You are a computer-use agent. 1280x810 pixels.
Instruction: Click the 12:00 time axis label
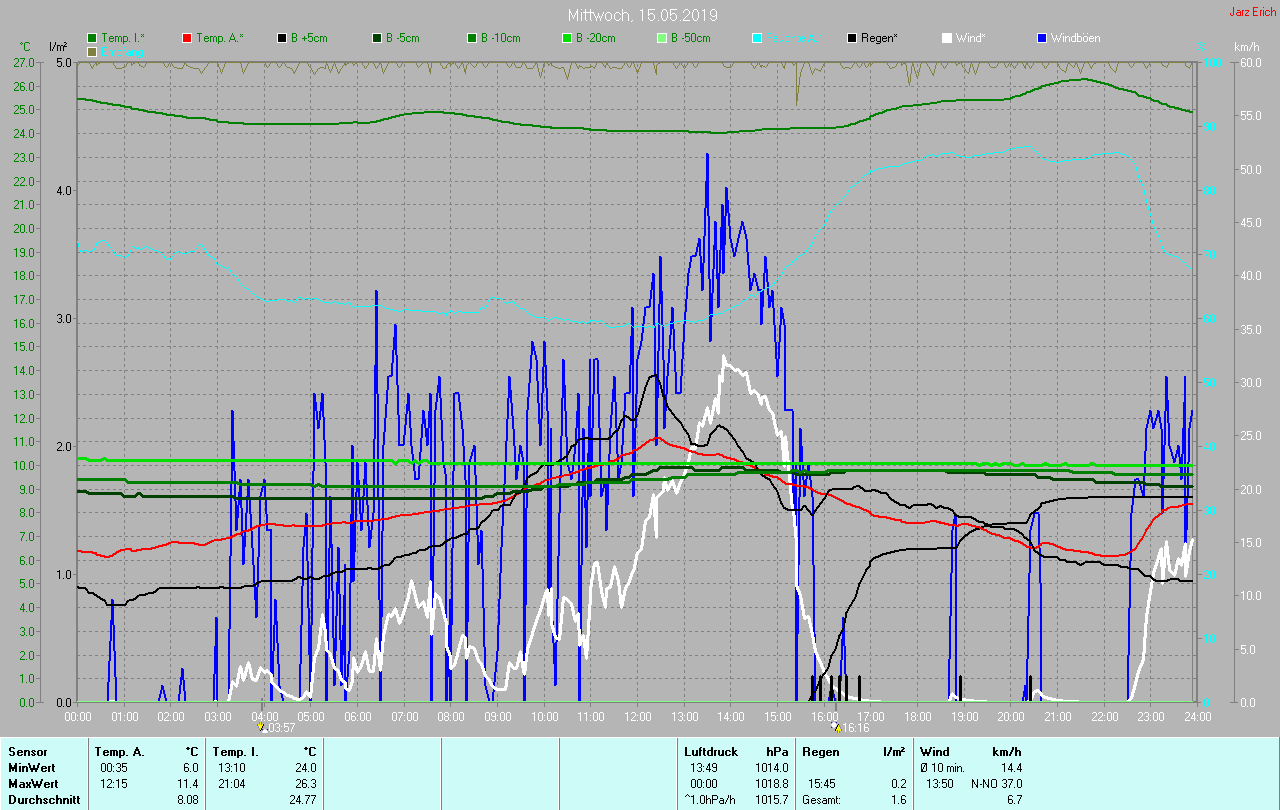637,716
